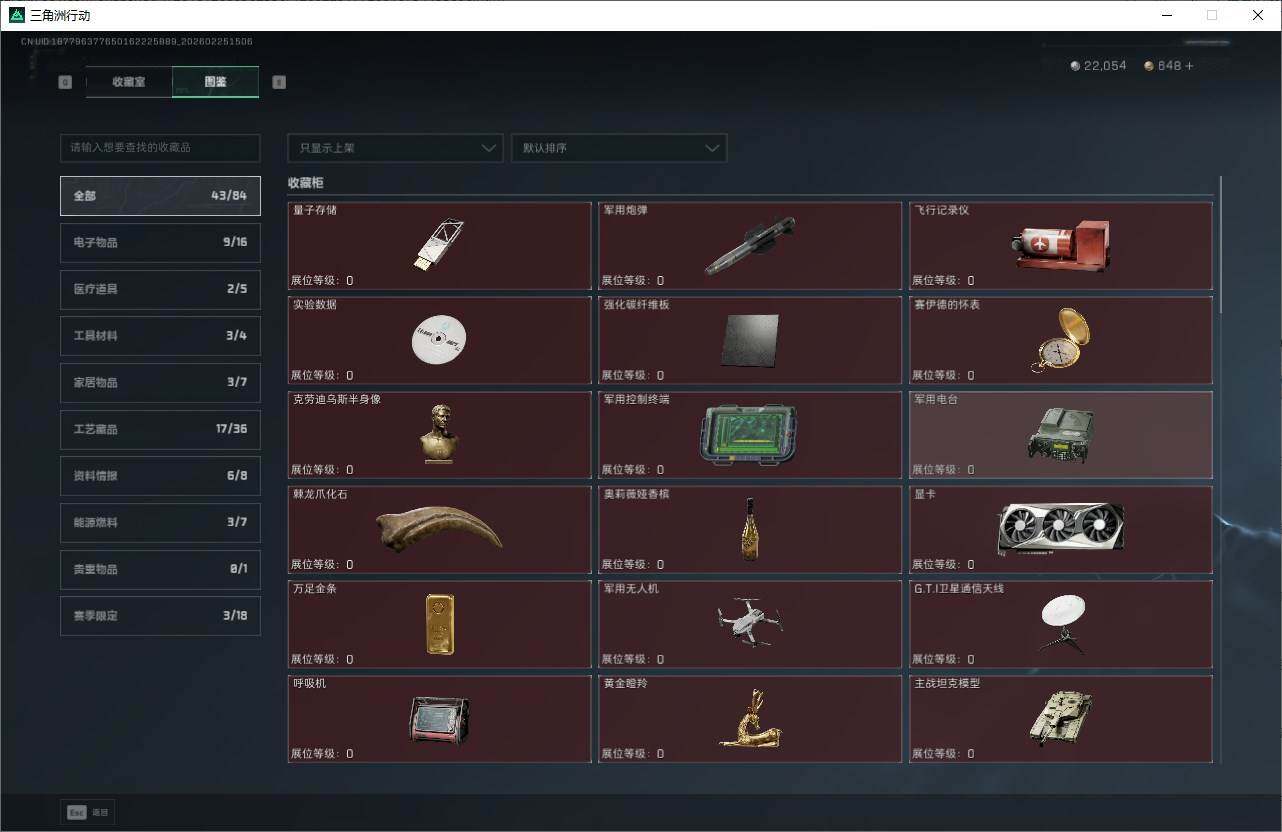Select the 图鉴 tab
The image size is (1282, 832).
[x=215, y=82]
